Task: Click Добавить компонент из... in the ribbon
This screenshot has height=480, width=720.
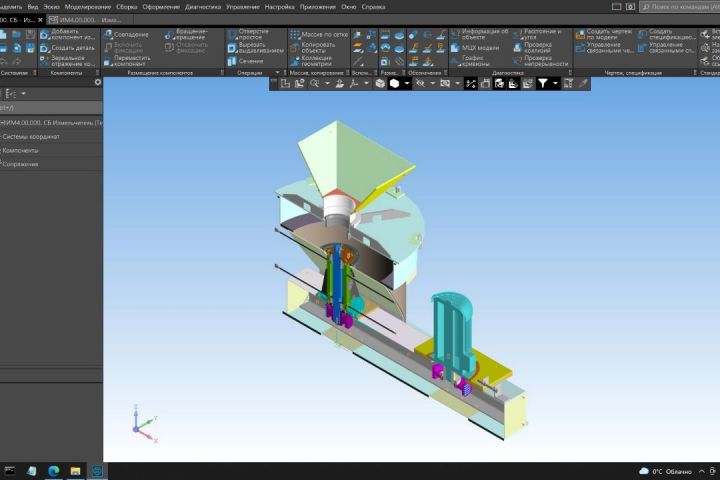Action: [67, 34]
